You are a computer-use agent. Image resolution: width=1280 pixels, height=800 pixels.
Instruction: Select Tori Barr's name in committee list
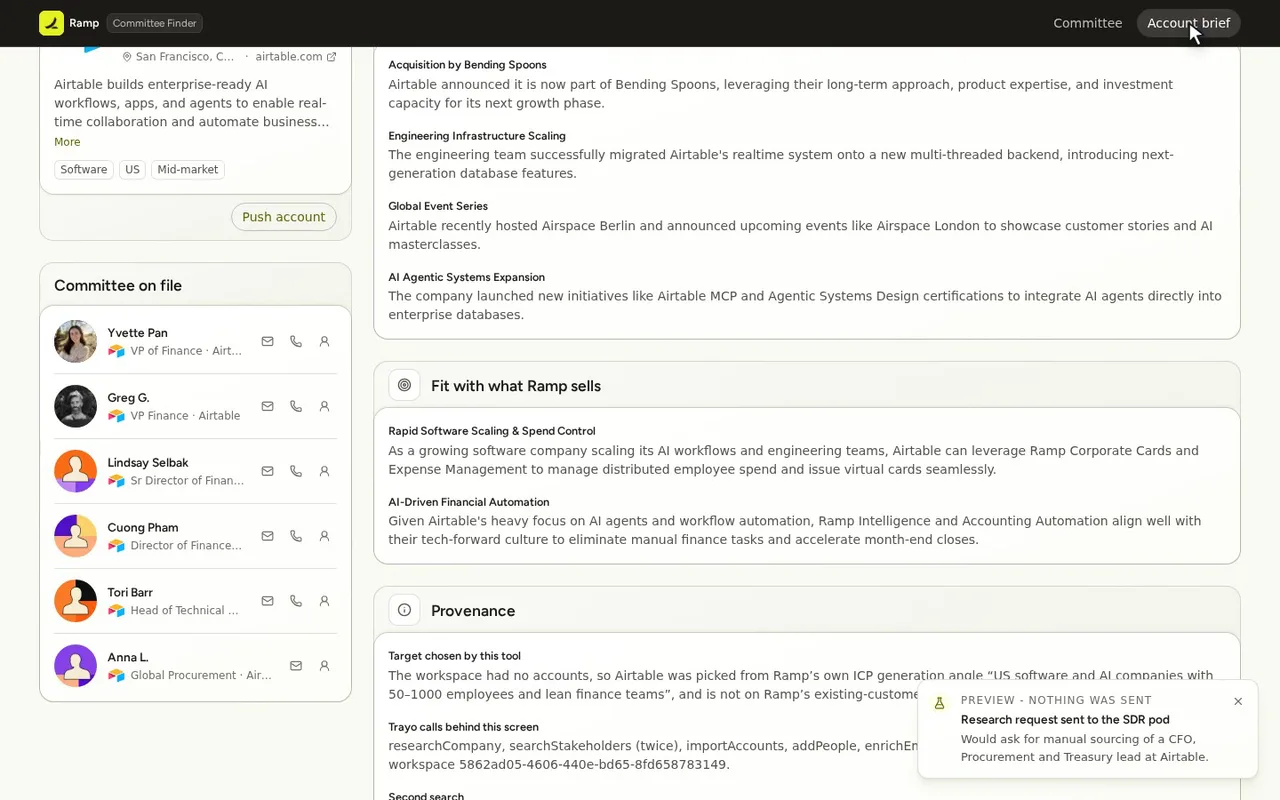(130, 592)
